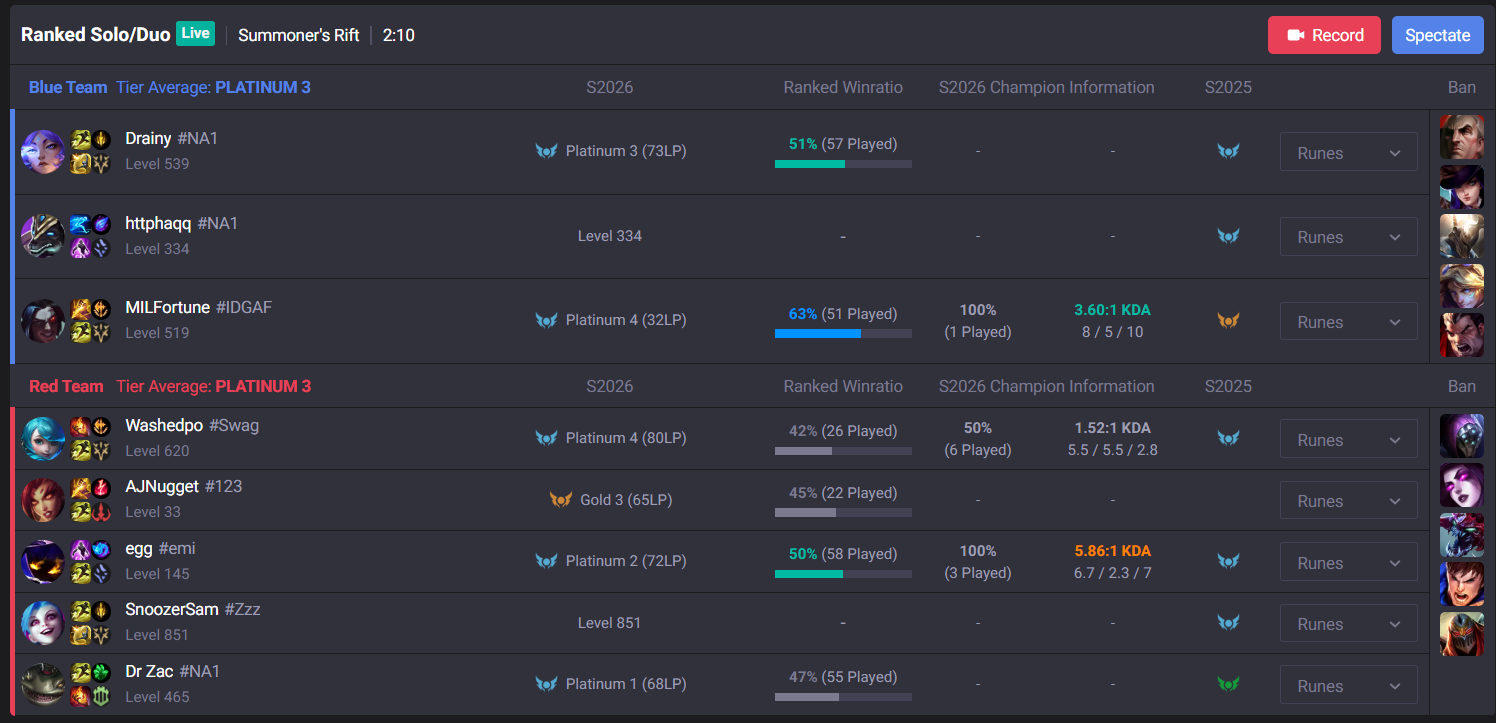Screen dimensions: 1496x723
Task: Open Dr Zac's summoner profile
Action: coord(172,671)
